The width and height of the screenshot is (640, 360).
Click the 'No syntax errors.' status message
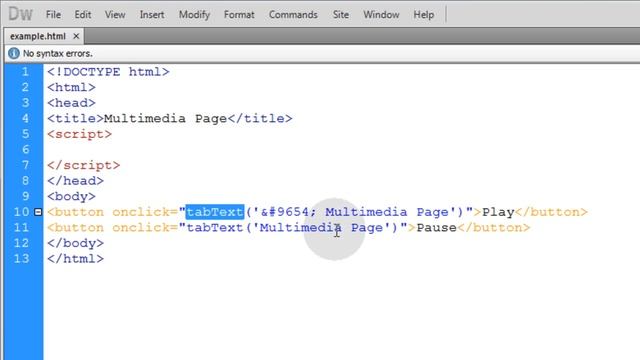click(x=58, y=53)
